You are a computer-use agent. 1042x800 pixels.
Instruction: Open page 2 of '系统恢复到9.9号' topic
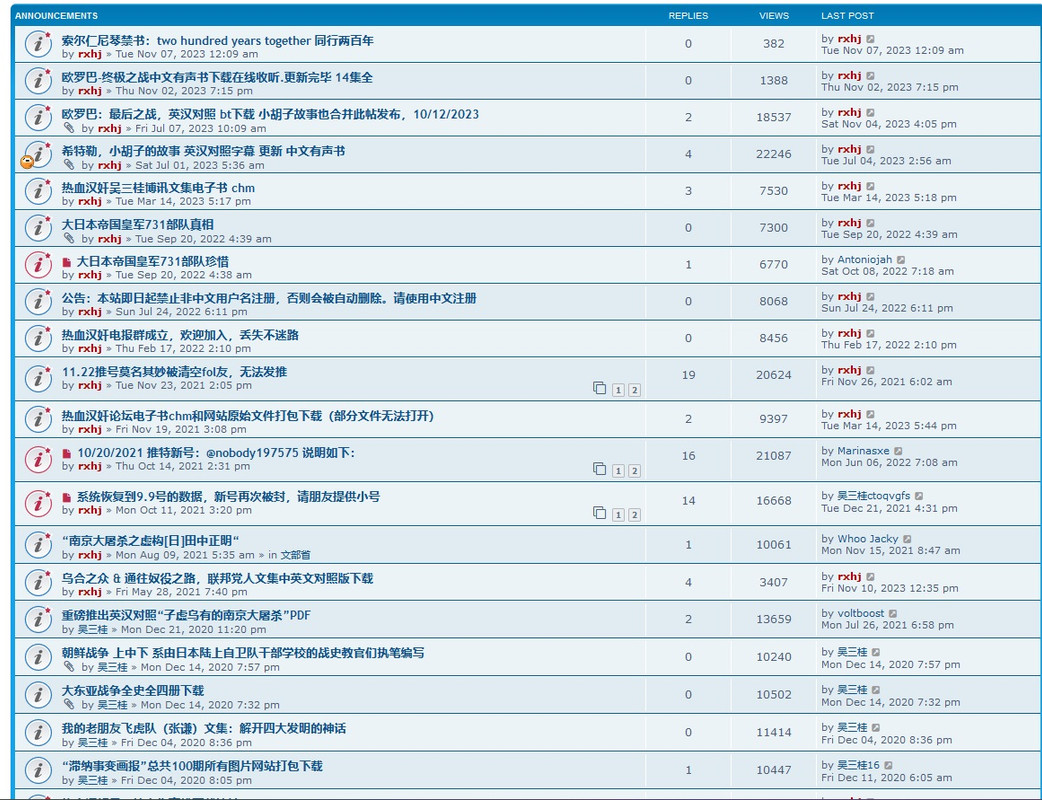point(635,514)
